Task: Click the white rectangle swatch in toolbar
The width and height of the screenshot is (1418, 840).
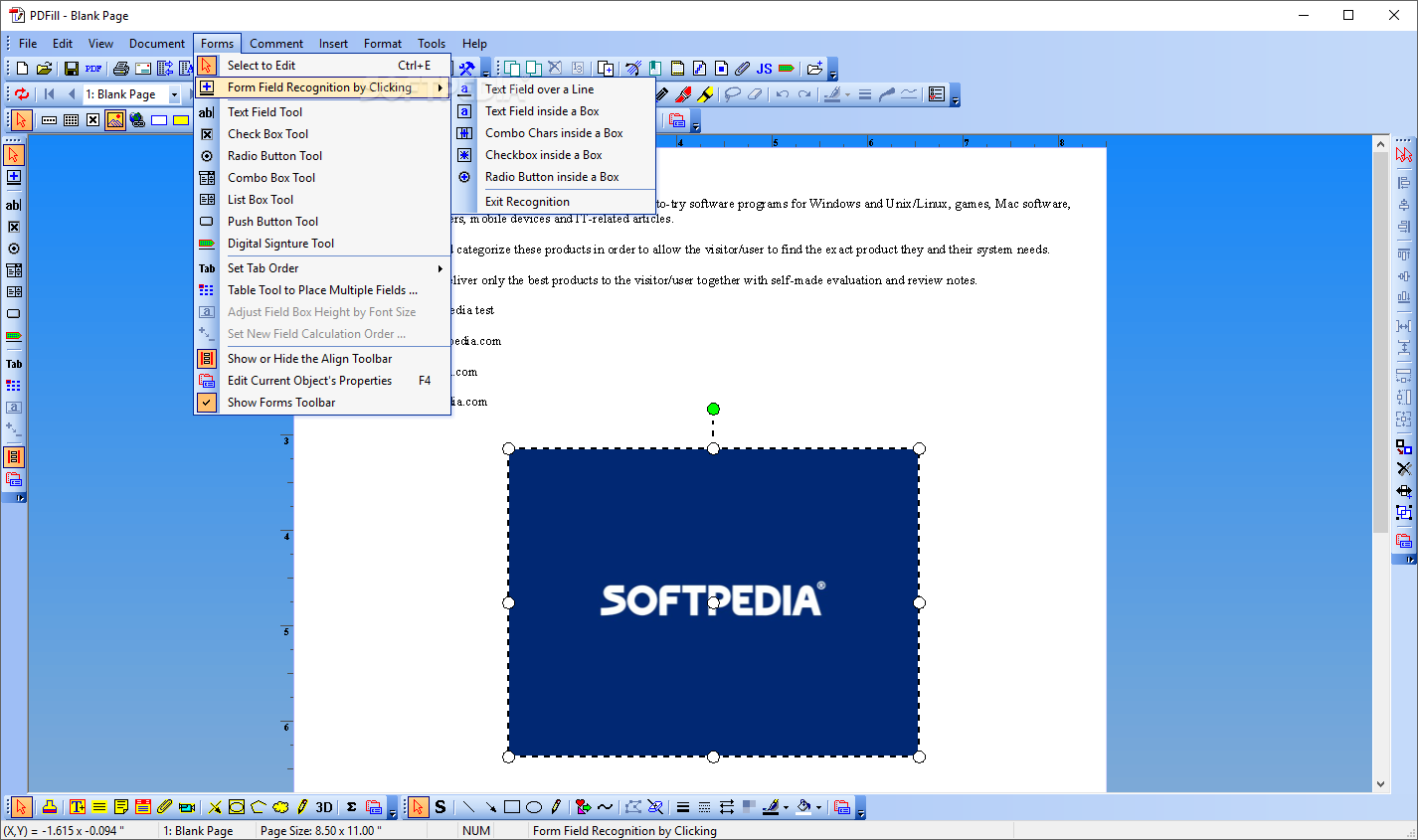Action: (x=159, y=120)
